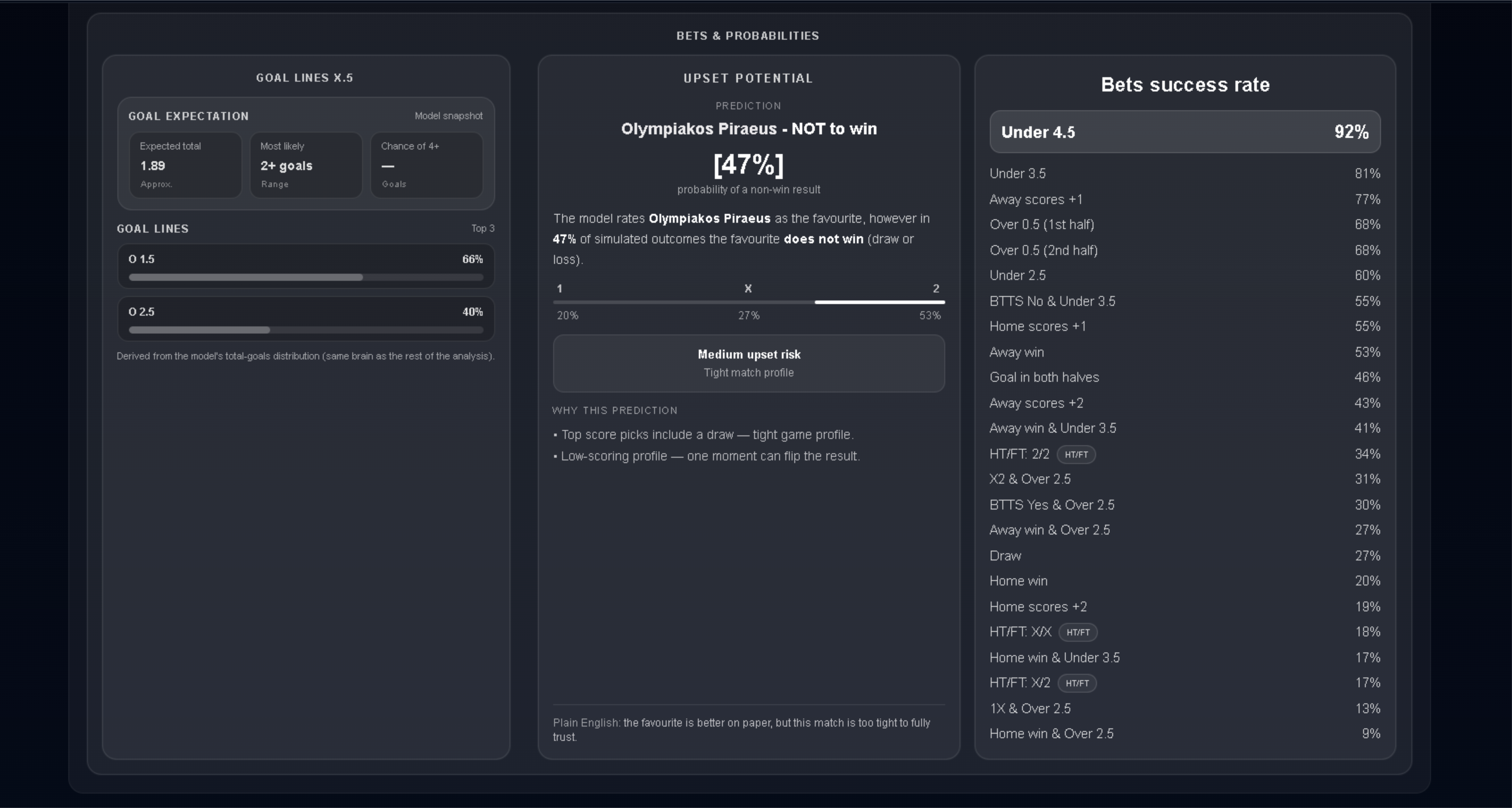Open the Chance of 4+ card
The image size is (1512, 808).
pyautogui.click(x=427, y=165)
